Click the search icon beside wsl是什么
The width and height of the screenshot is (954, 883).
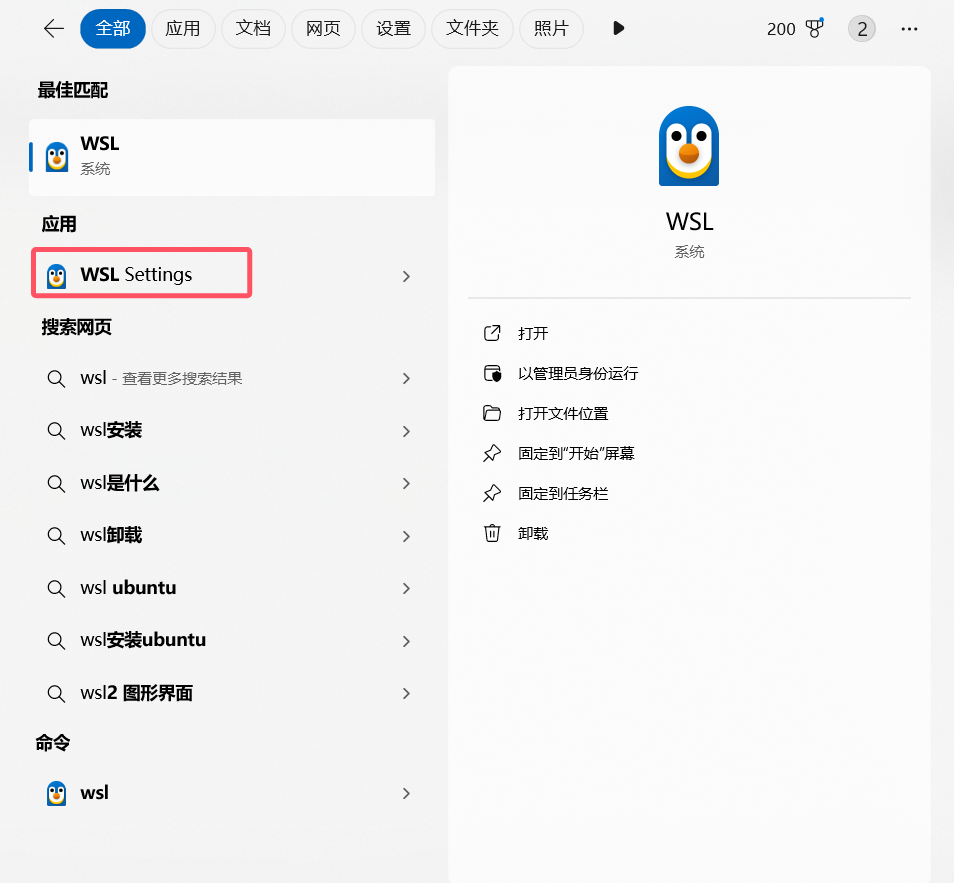[56, 484]
